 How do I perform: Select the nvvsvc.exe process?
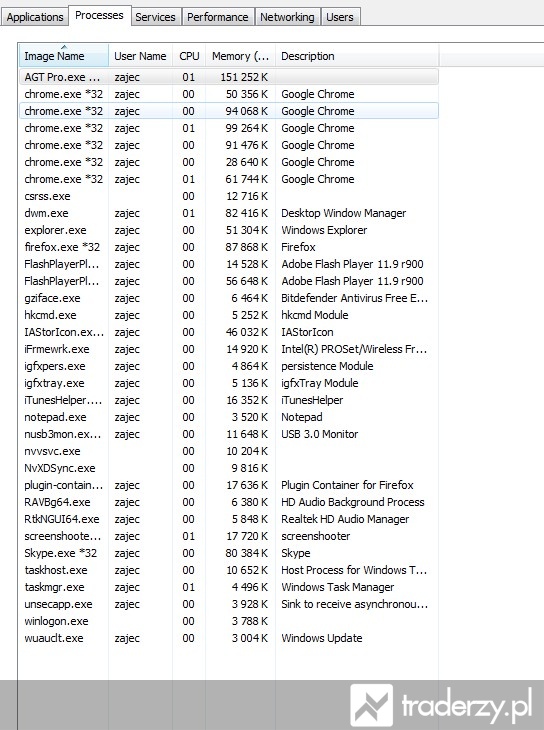(229, 451)
